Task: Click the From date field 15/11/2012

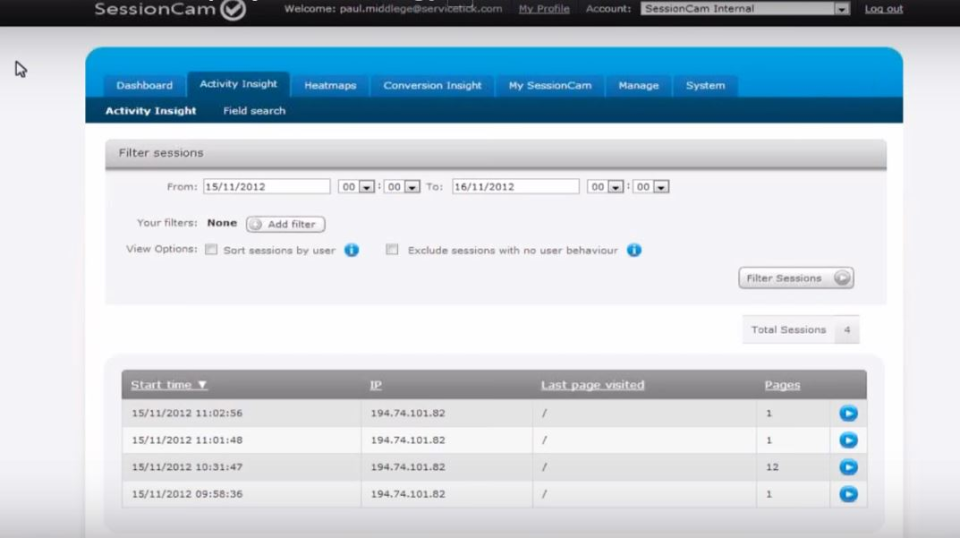Action: point(266,187)
